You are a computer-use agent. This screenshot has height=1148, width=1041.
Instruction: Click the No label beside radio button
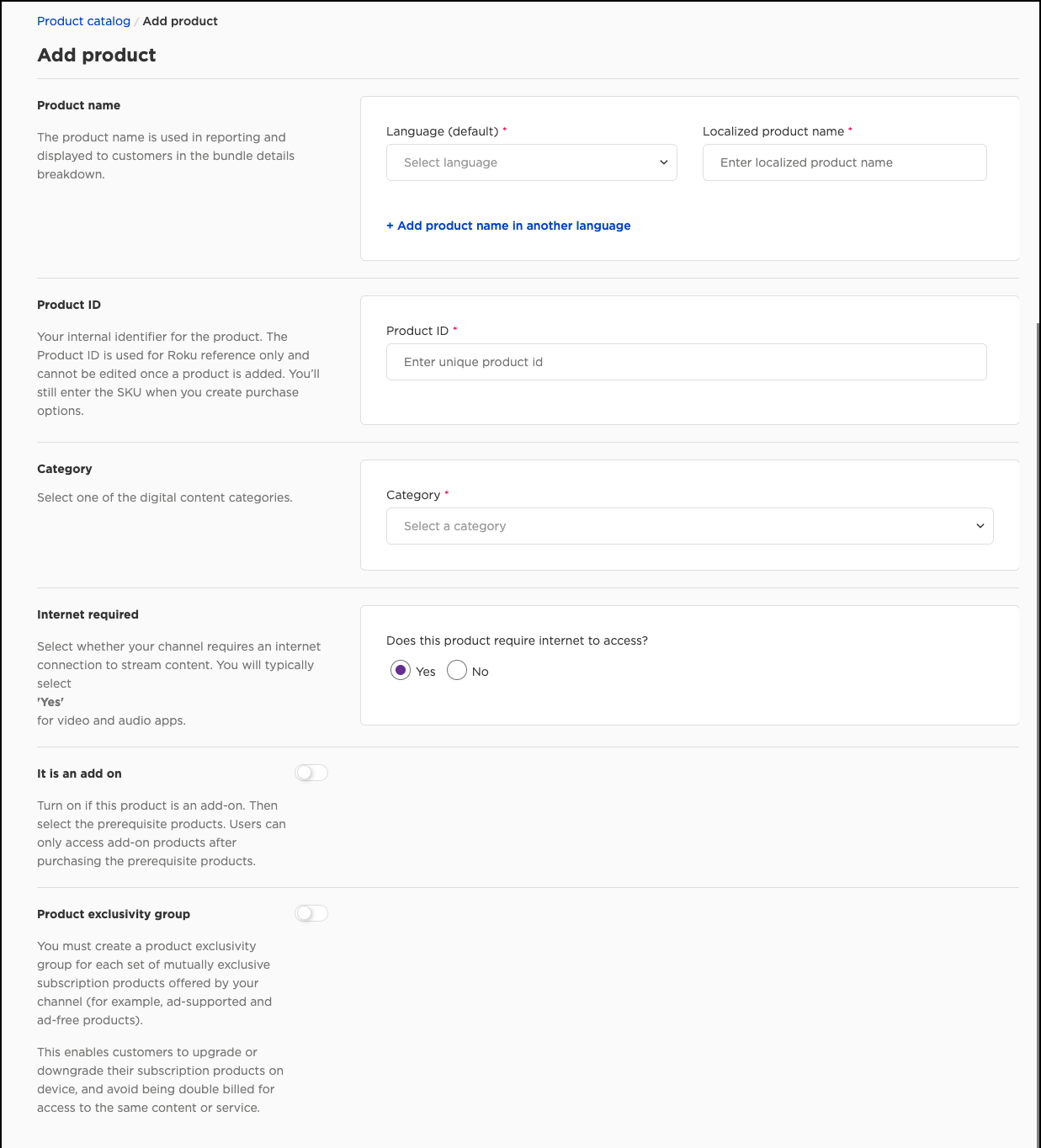pyautogui.click(x=481, y=672)
